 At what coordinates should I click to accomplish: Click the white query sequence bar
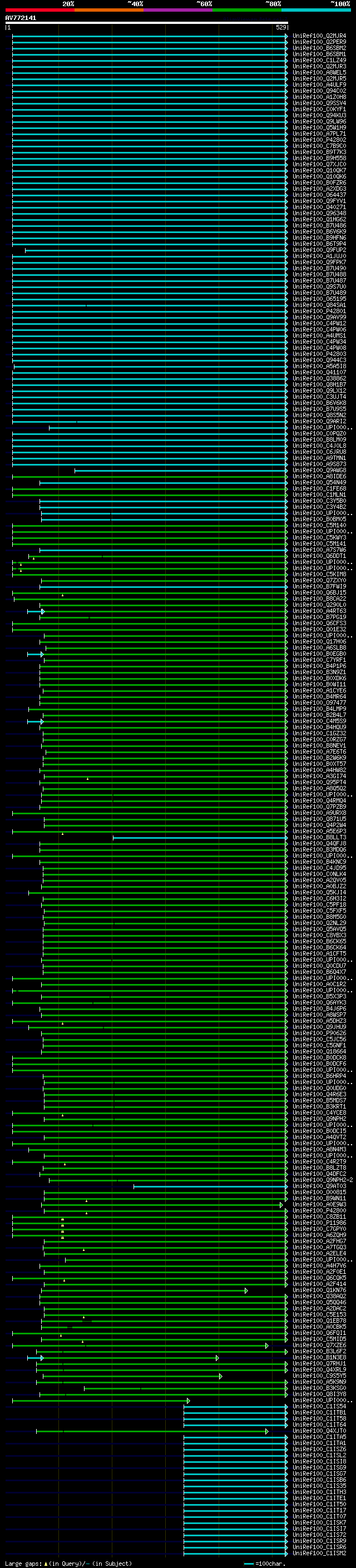[147, 22]
